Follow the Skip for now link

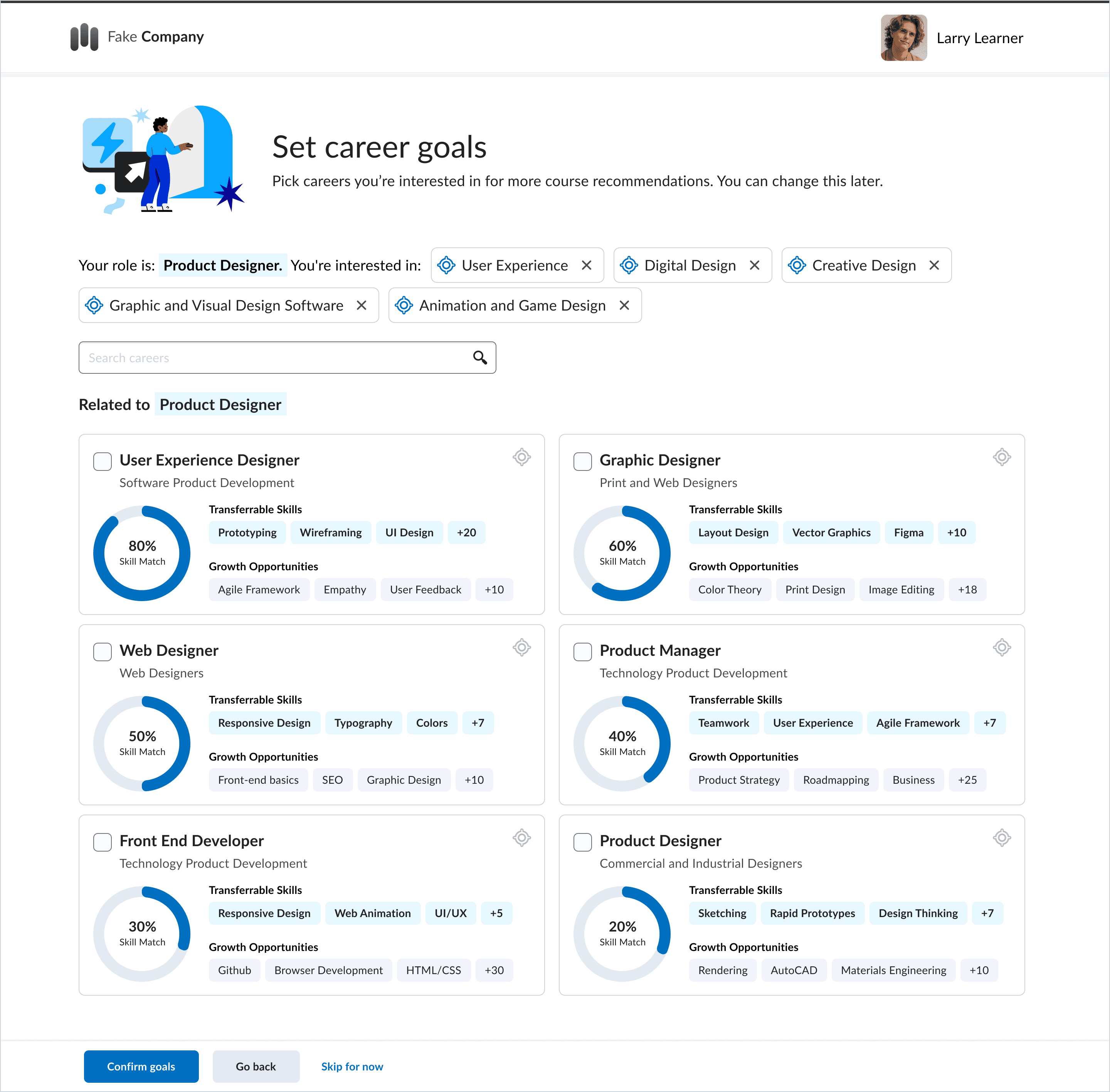[x=351, y=1066]
